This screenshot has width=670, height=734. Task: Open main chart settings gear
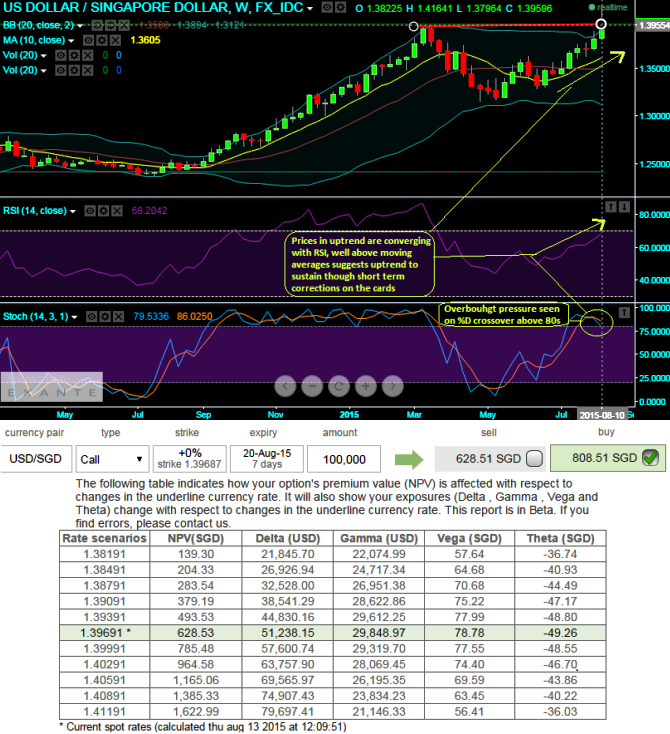[340, 7]
